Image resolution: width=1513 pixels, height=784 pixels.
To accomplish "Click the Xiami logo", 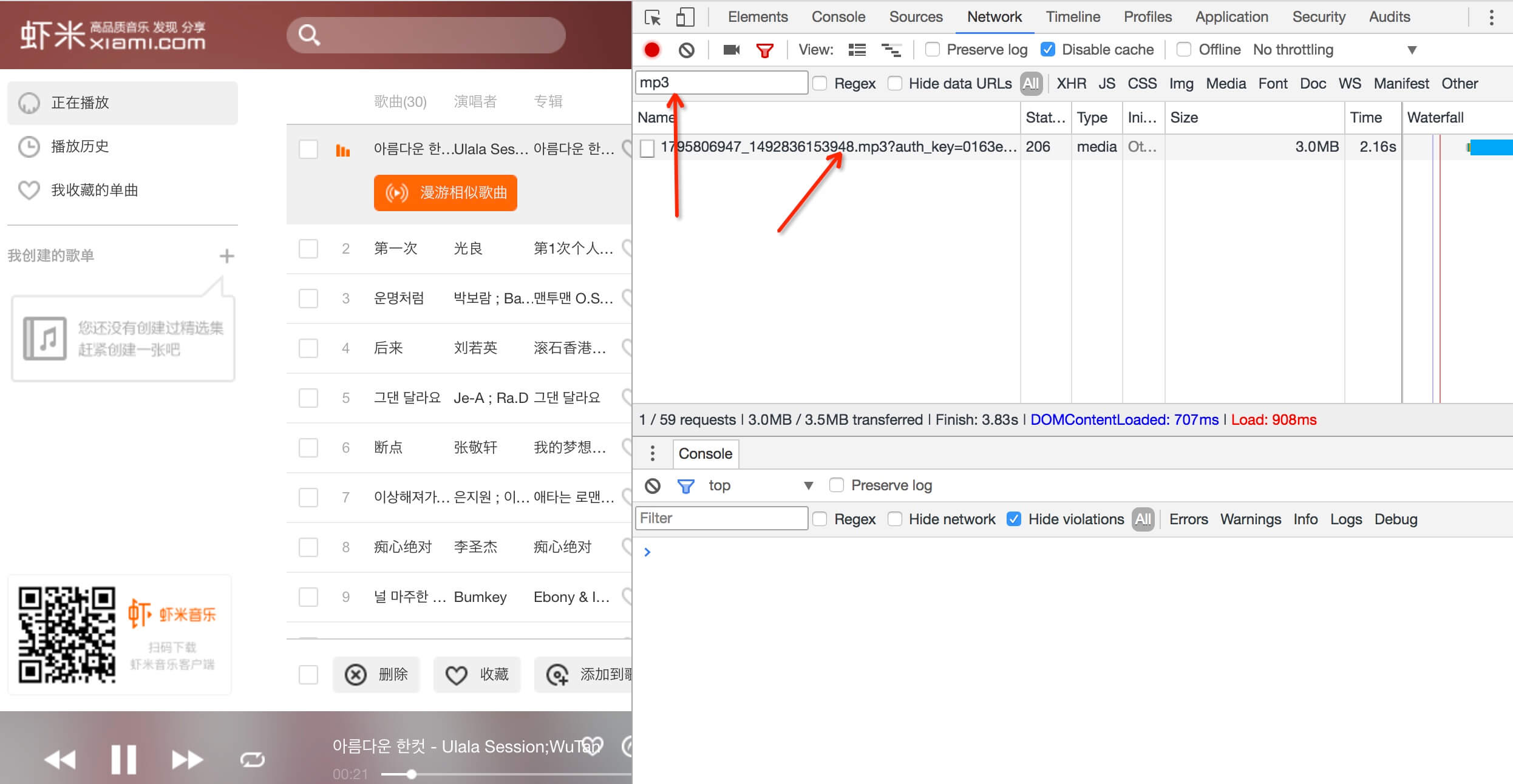I will point(113,35).
